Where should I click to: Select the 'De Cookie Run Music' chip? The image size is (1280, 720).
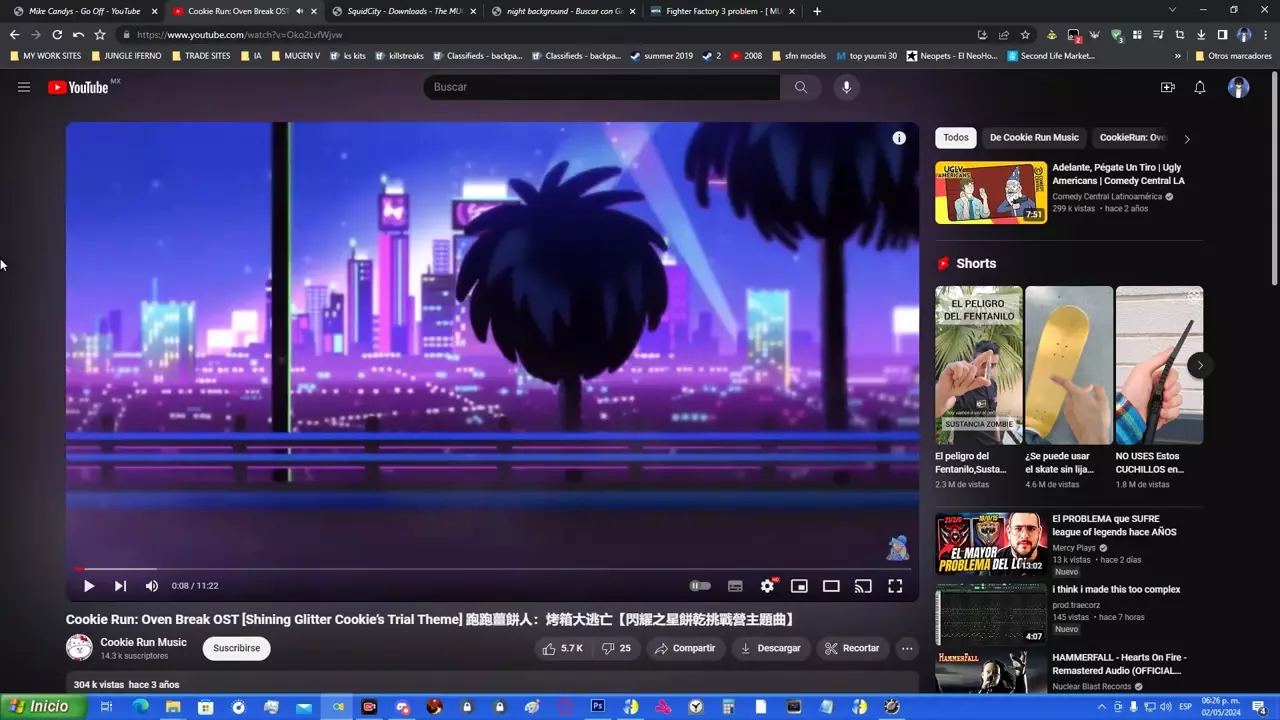pos(1034,138)
